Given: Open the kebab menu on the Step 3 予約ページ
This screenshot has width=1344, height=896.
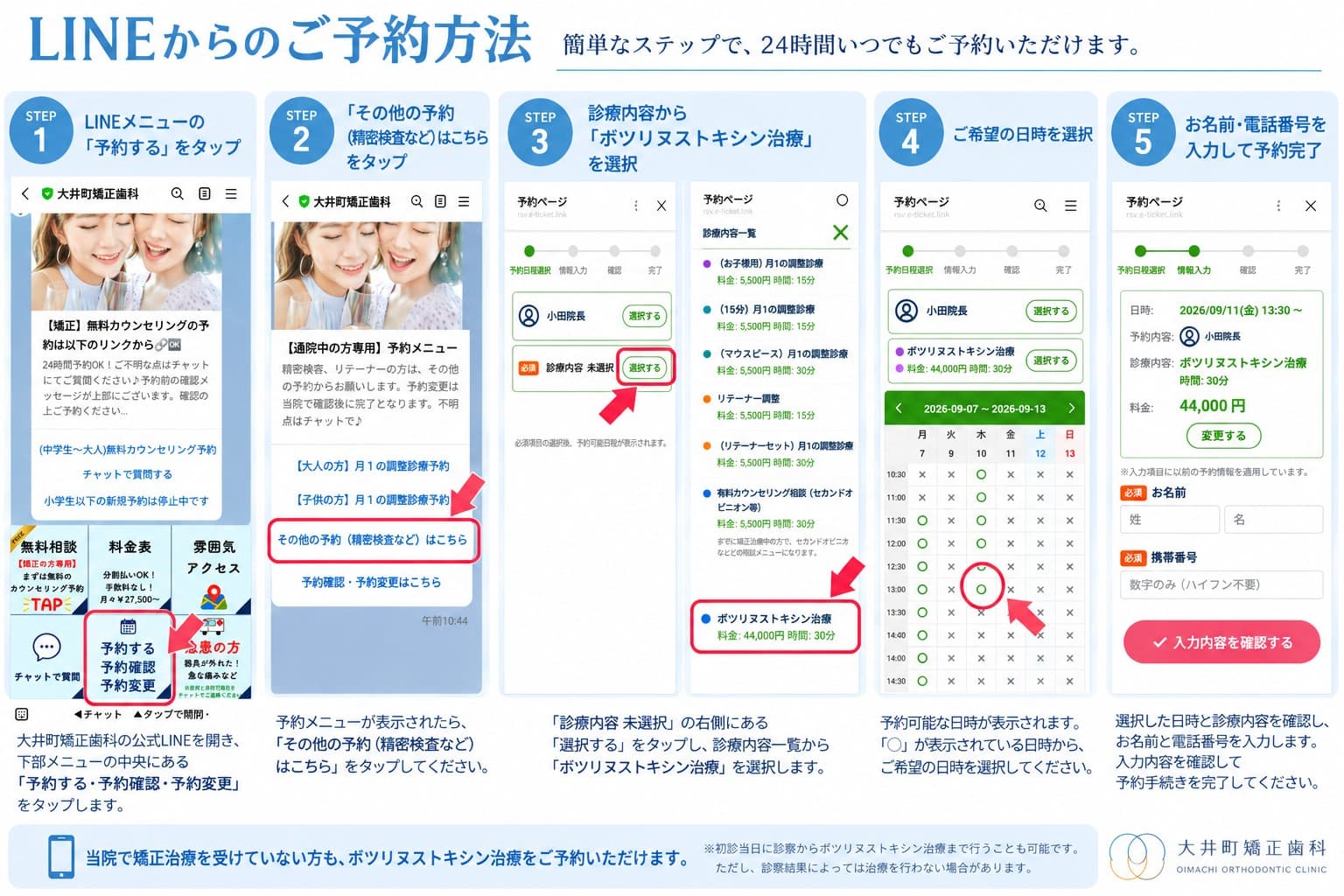Looking at the screenshot, I should (x=635, y=206).
